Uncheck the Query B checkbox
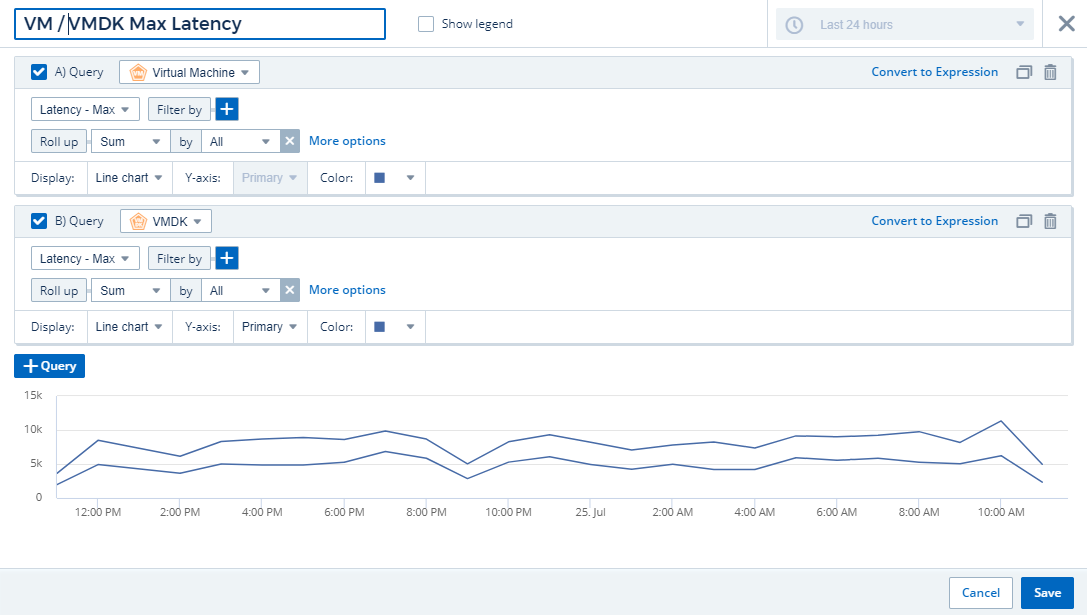 coord(39,221)
